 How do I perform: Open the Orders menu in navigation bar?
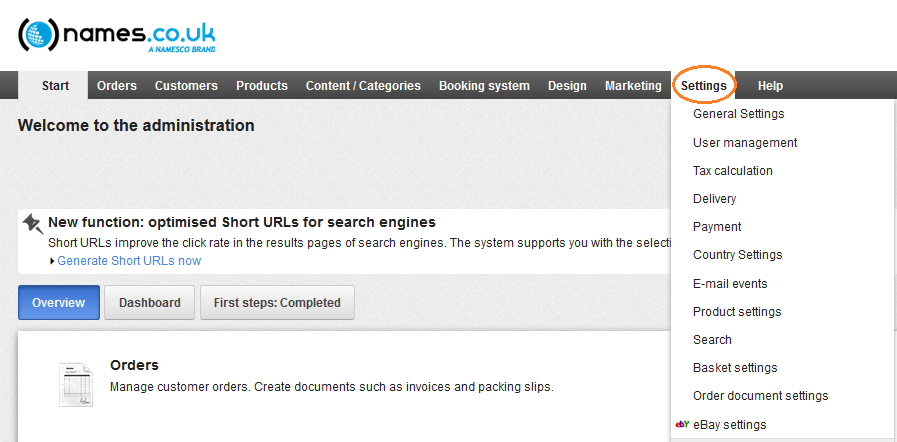point(117,86)
